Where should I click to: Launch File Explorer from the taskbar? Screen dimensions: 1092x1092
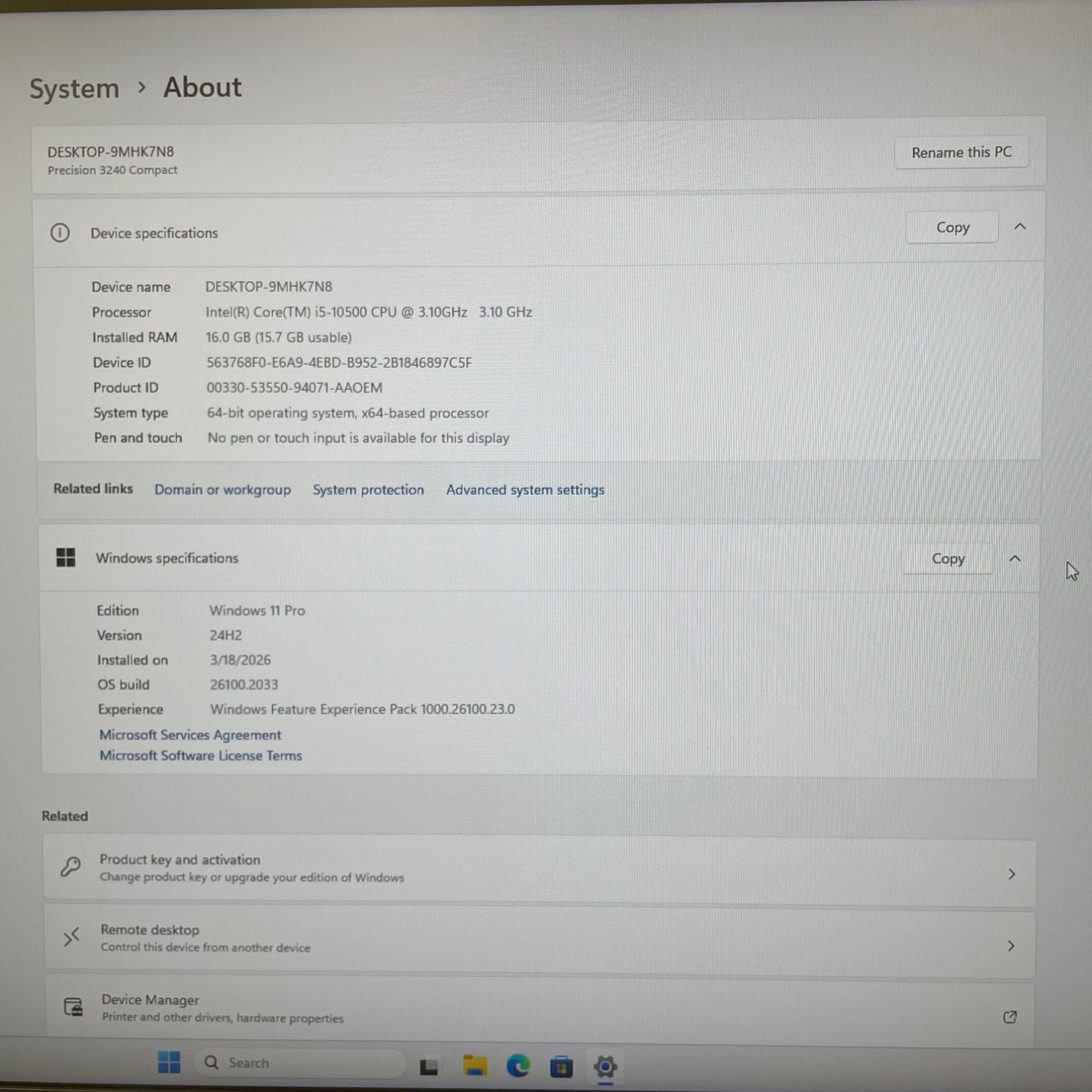[x=475, y=1067]
